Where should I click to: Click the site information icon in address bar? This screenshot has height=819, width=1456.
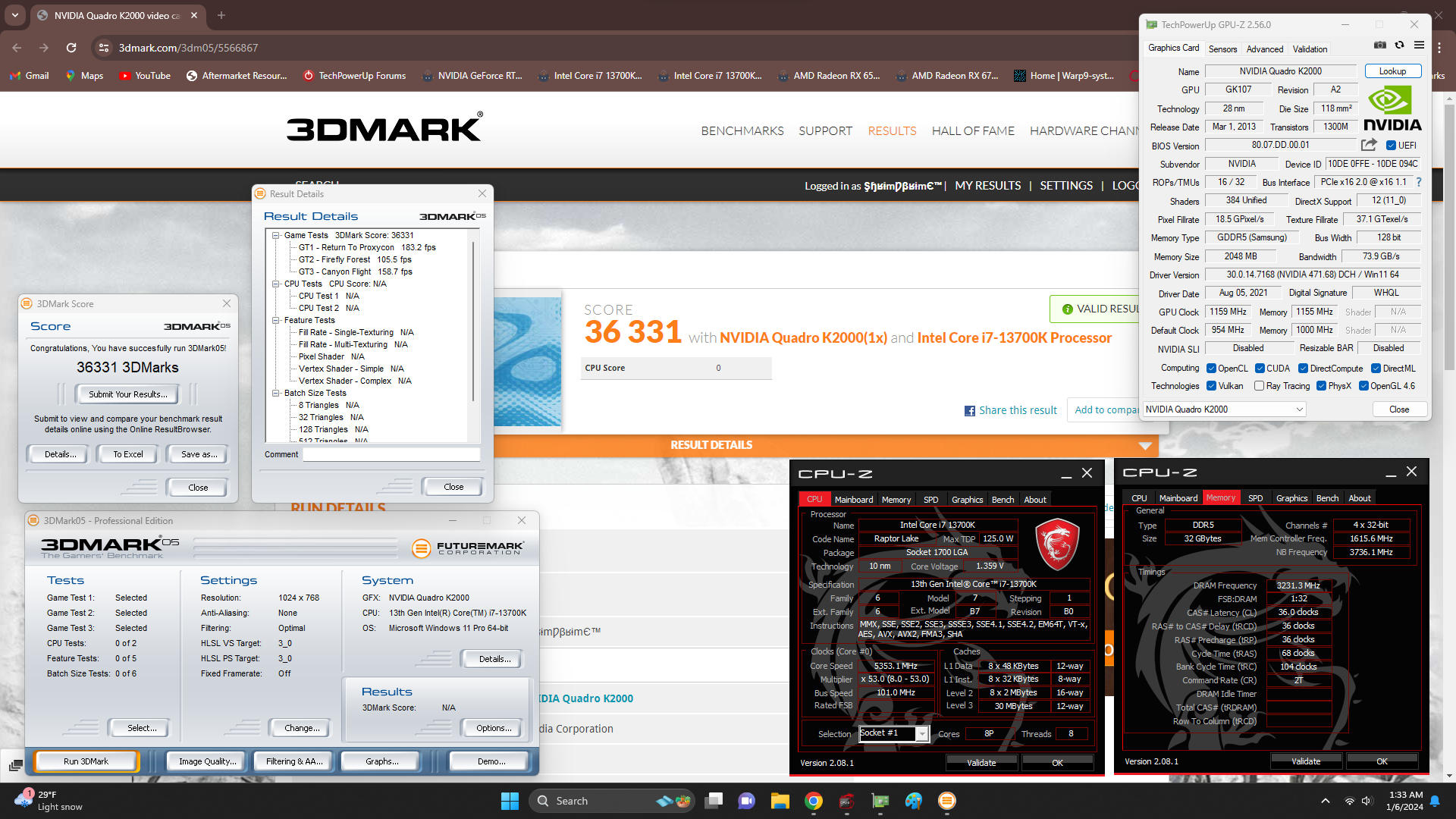click(x=104, y=48)
